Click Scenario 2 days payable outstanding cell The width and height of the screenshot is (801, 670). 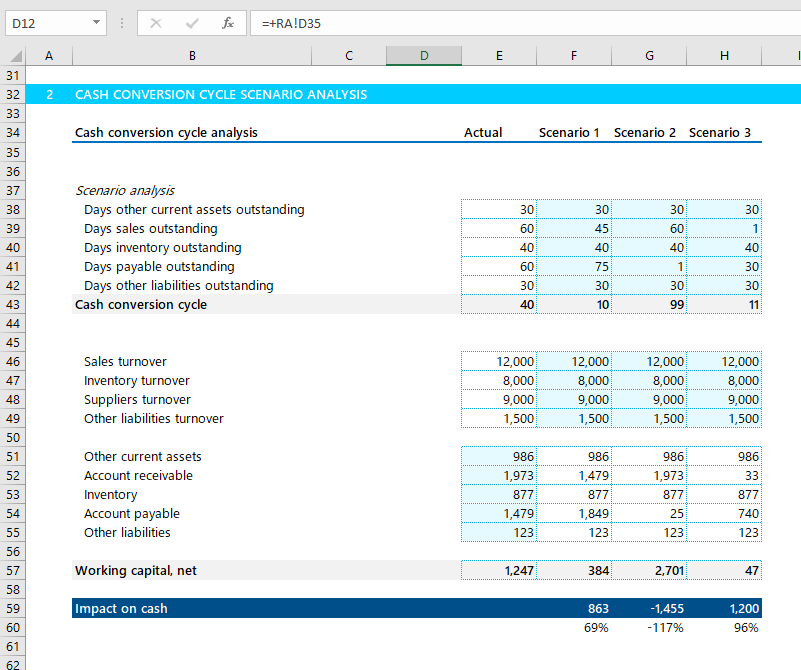649,267
